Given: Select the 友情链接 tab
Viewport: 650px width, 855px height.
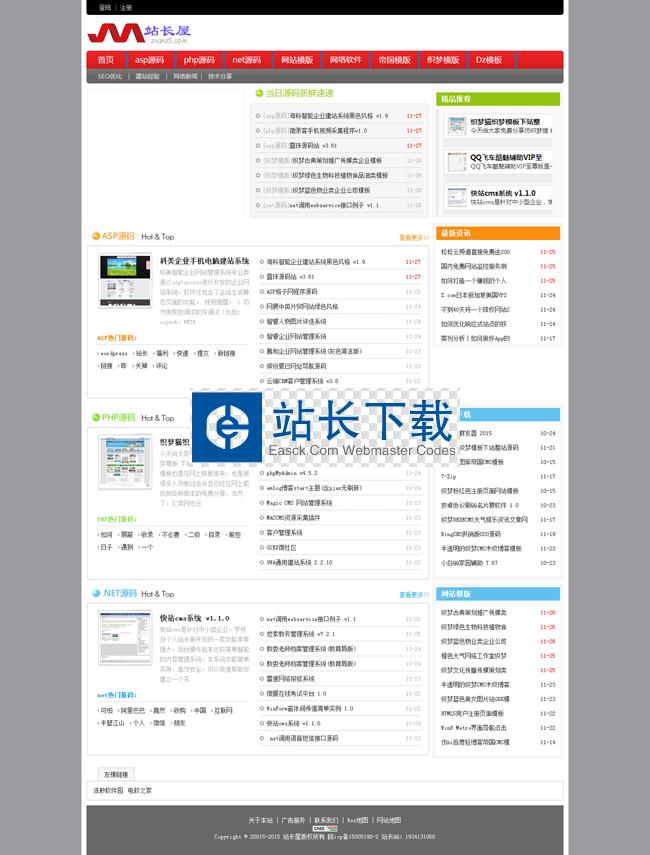Looking at the screenshot, I should coord(116,774).
